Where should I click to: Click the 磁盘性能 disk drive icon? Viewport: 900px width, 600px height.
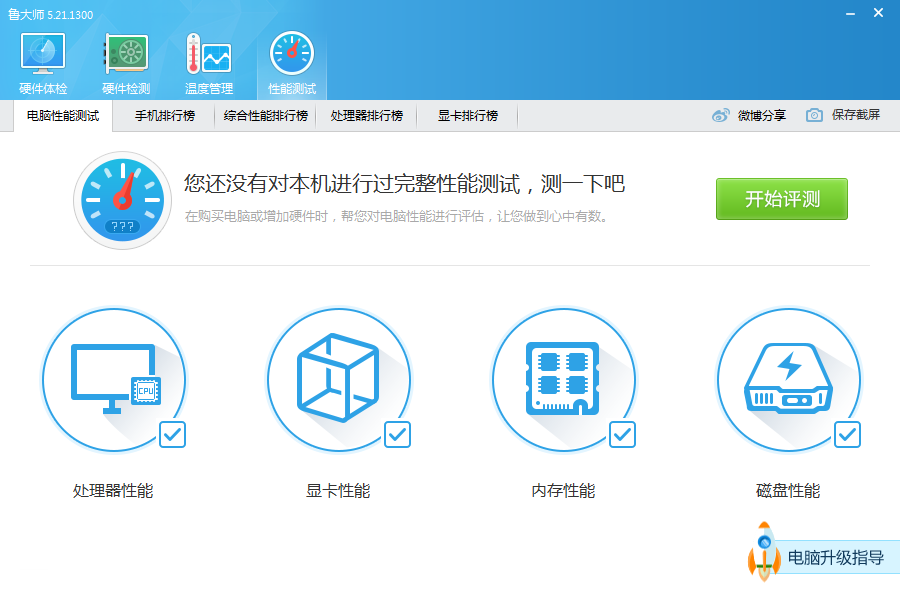788,379
